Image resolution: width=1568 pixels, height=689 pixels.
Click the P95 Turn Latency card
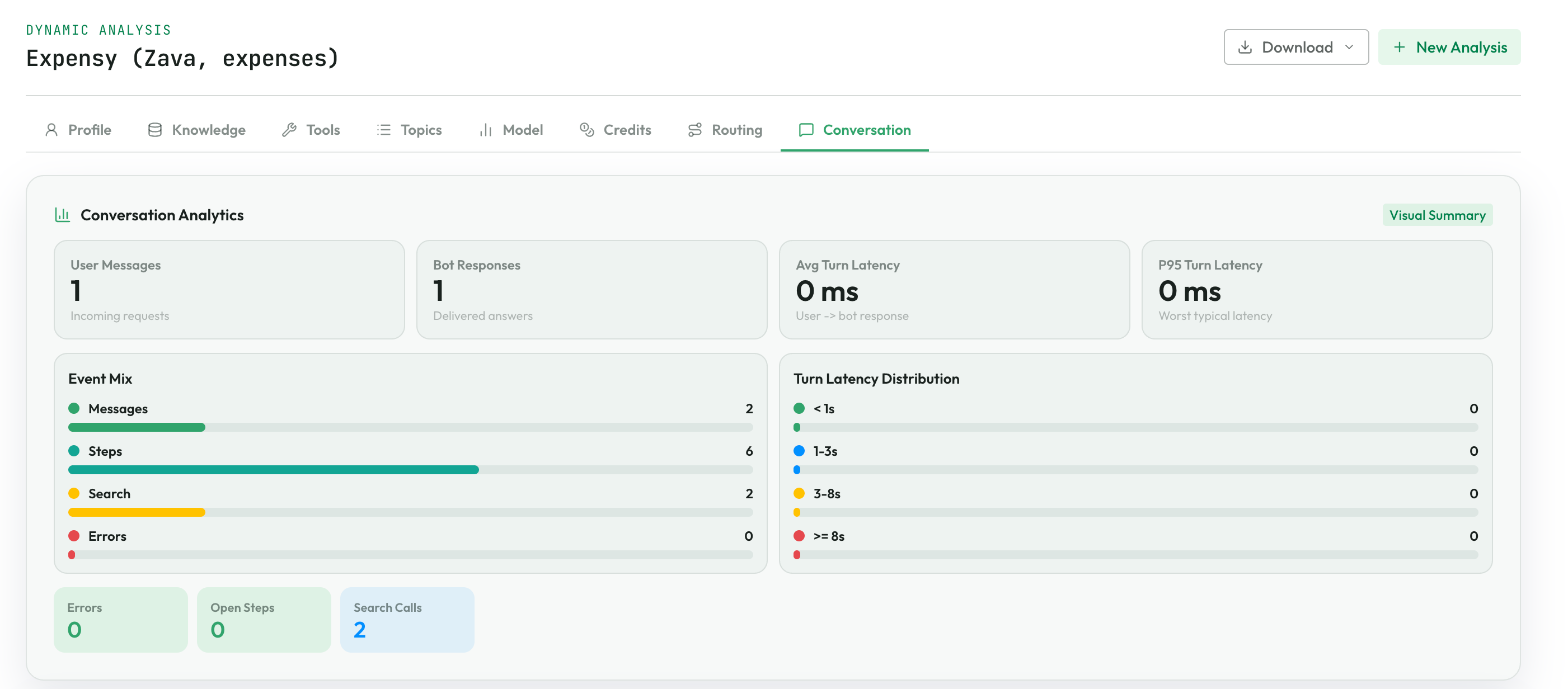pyautogui.click(x=1317, y=290)
